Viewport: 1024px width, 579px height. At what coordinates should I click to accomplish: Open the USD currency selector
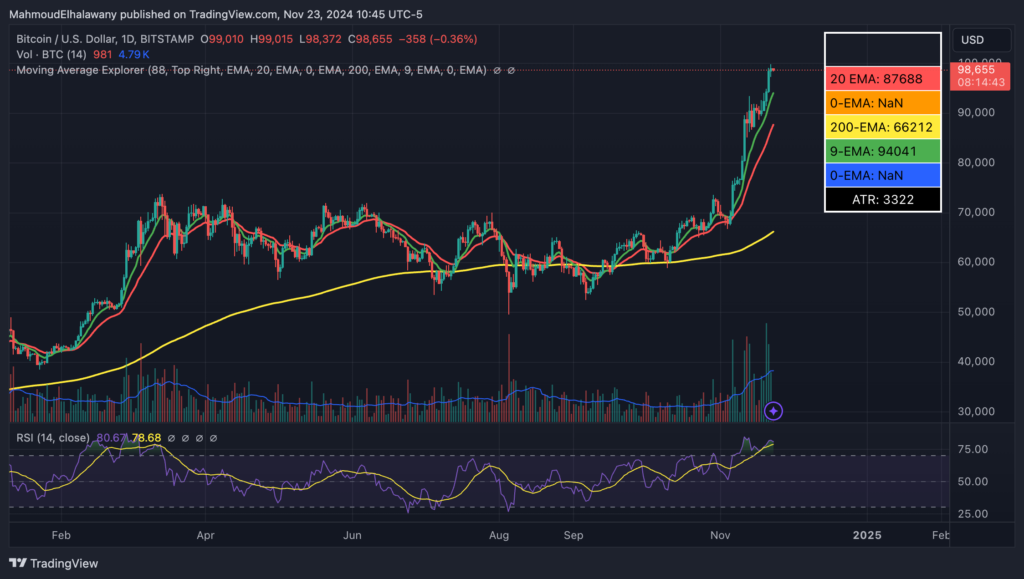(972, 40)
